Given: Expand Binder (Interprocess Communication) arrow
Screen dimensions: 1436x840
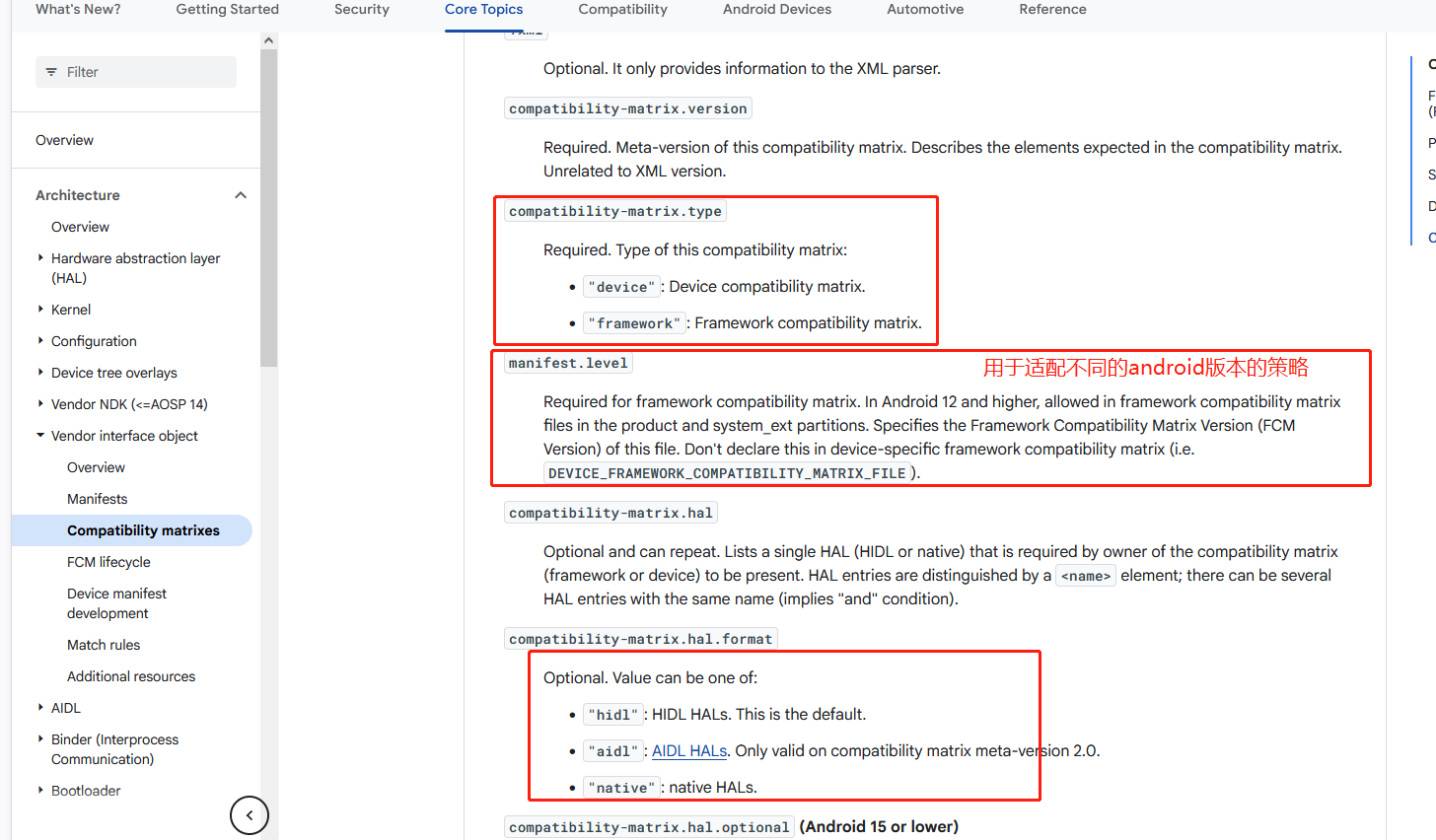Looking at the screenshot, I should [40, 739].
